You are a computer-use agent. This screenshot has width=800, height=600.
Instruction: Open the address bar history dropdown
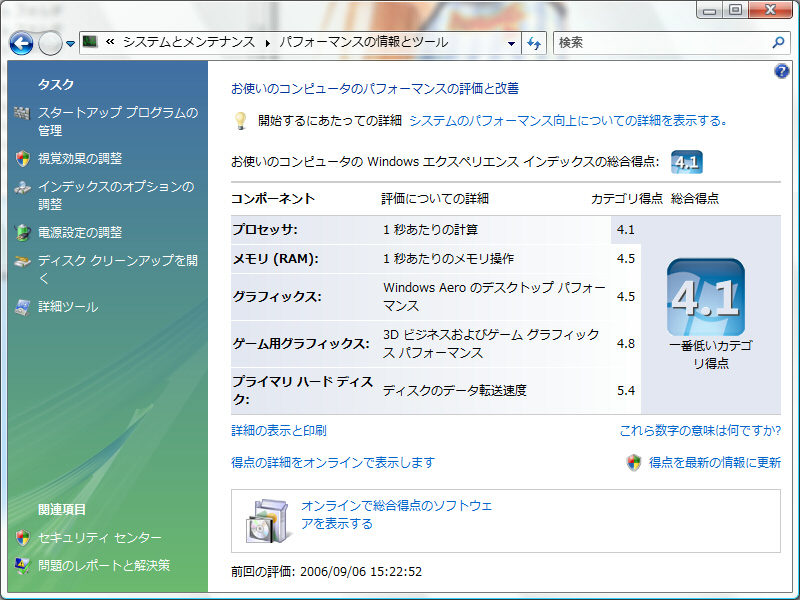tap(511, 43)
